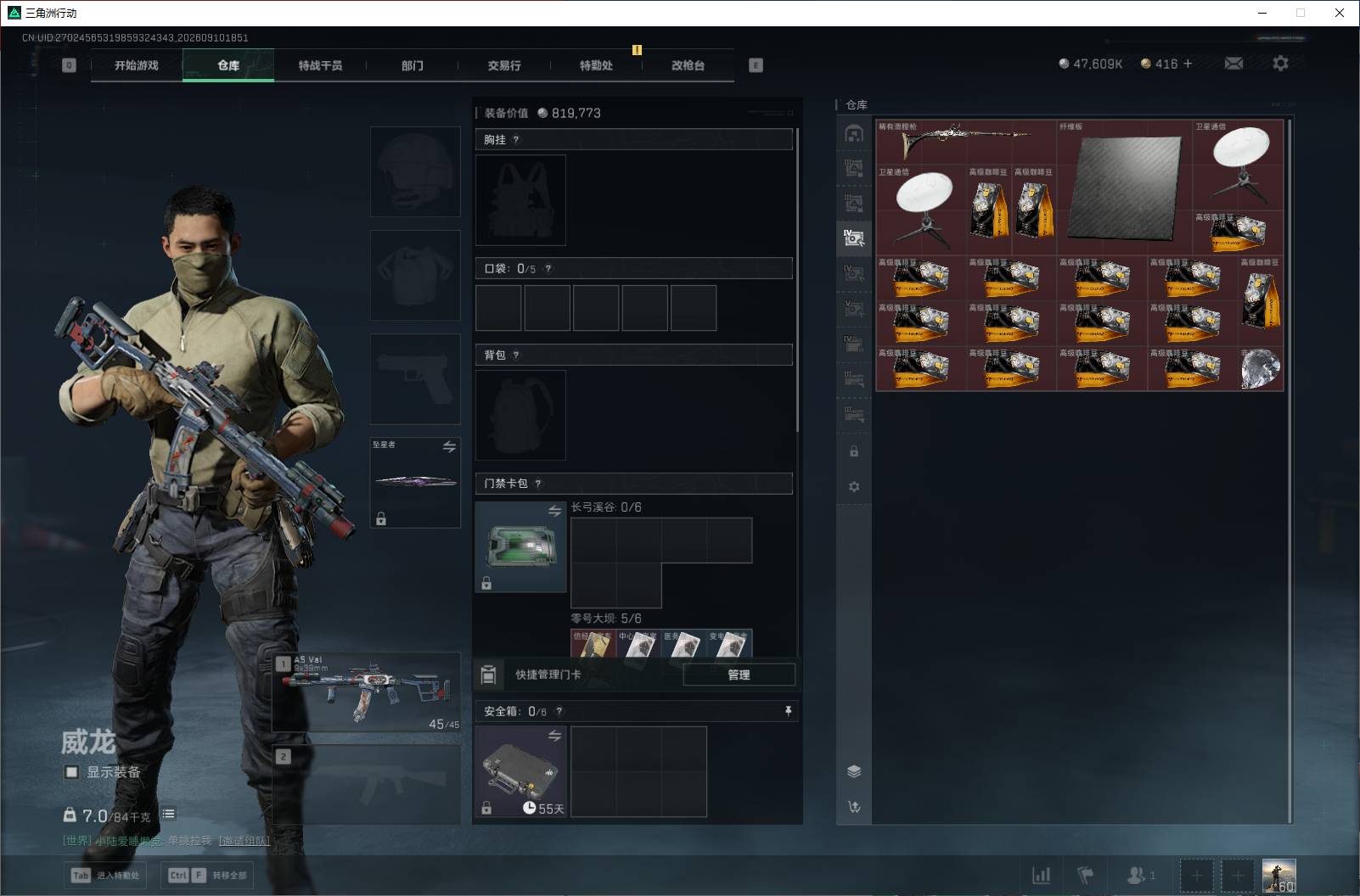The width and height of the screenshot is (1360, 896).
Task: Click the help icon next to 背包
Action: pyautogui.click(x=516, y=356)
